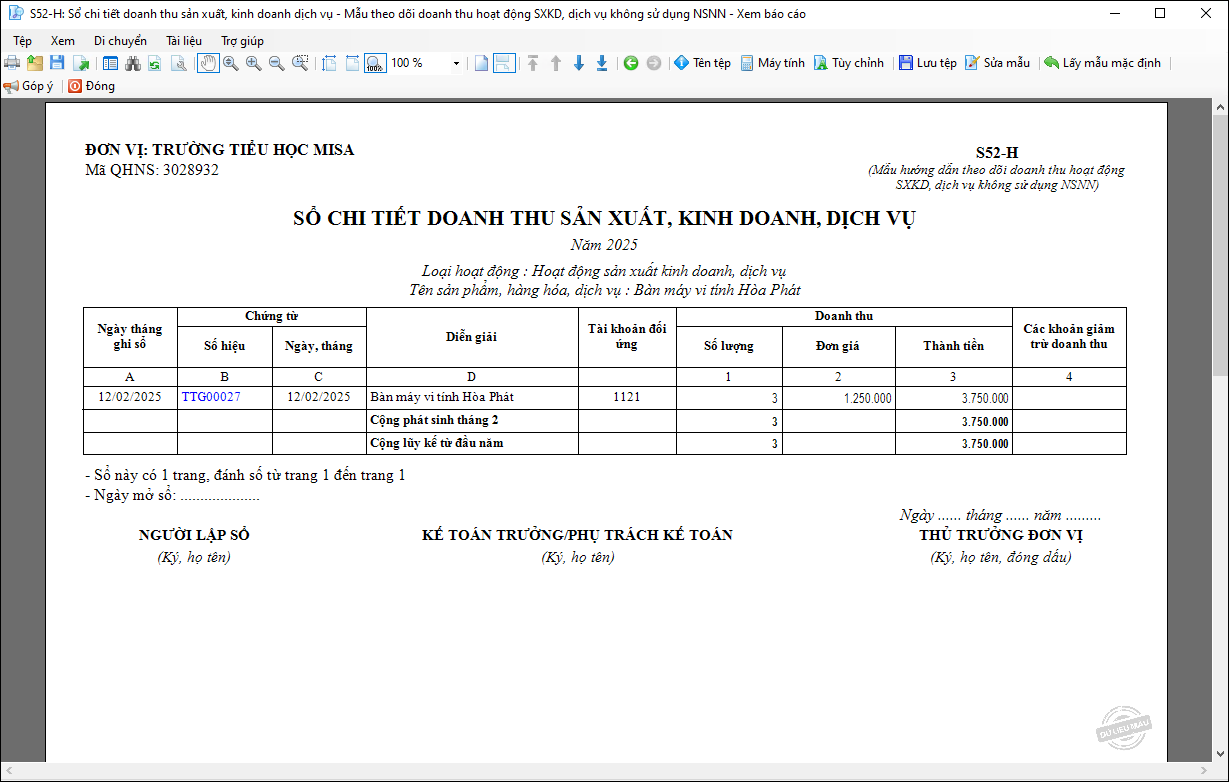Viewport: 1229px width, 782px height.
Task: Click the Open file folder icon
Action: 35,63
